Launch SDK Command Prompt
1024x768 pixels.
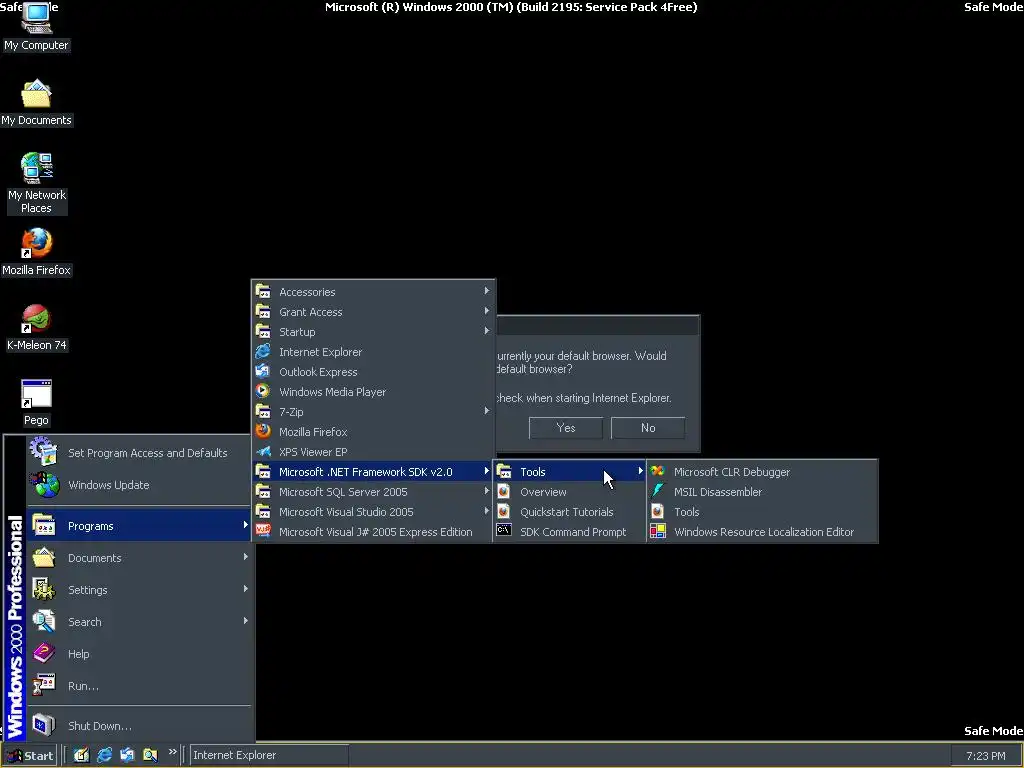pos(569,532)
